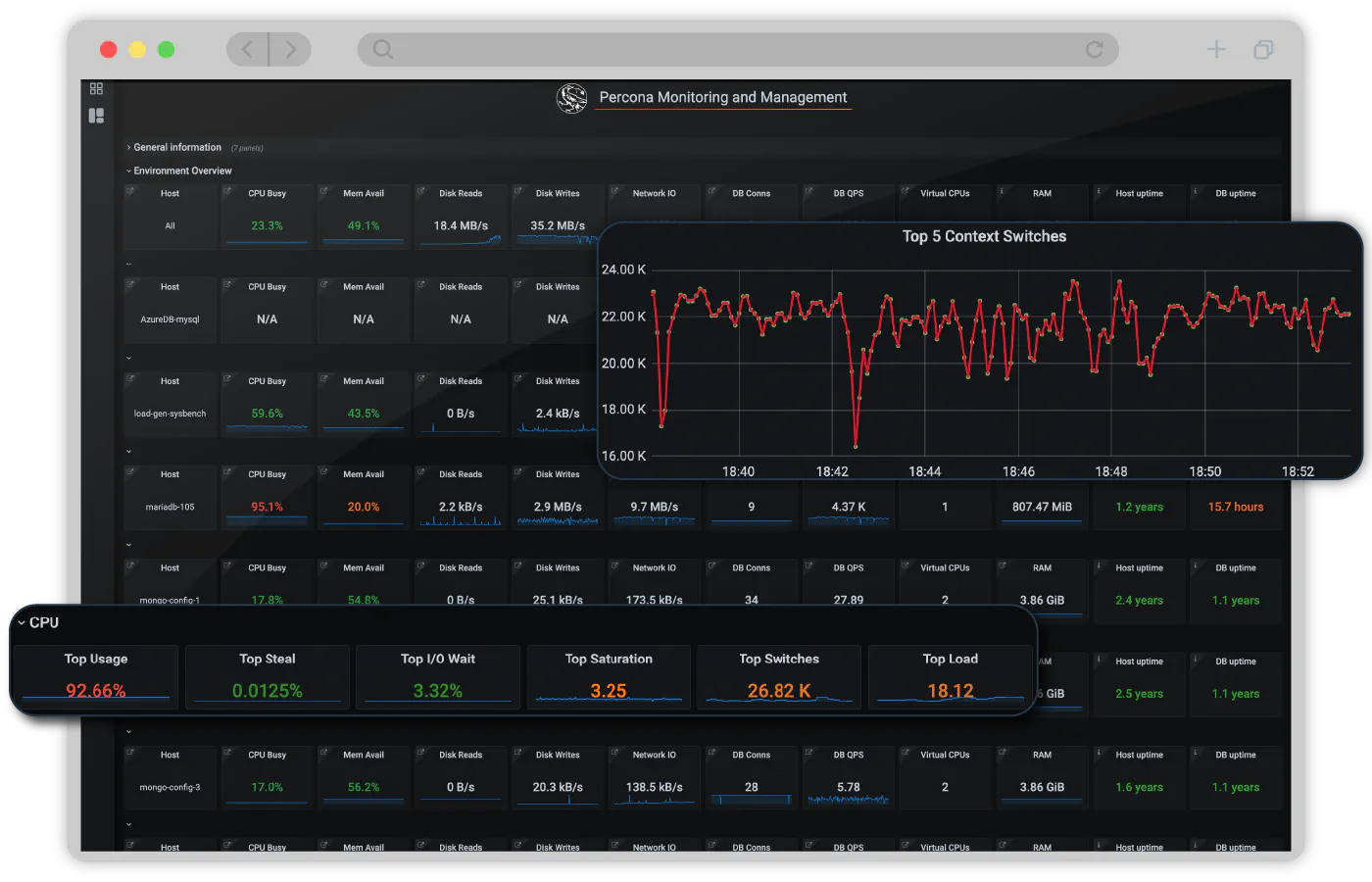Click the info icon on mongo-config-3's DB uptime panel
This screenshot has height=882, width=1372.
1196,753
